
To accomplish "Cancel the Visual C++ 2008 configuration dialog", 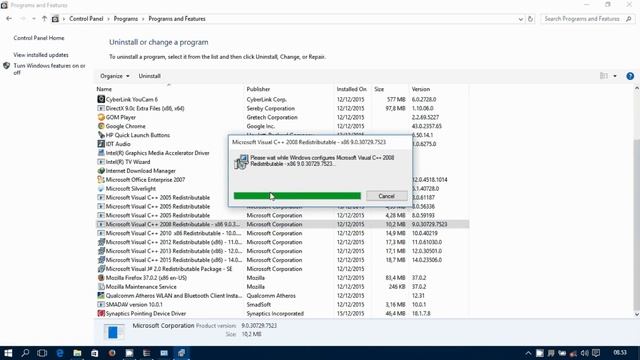I will pos(386,196).
